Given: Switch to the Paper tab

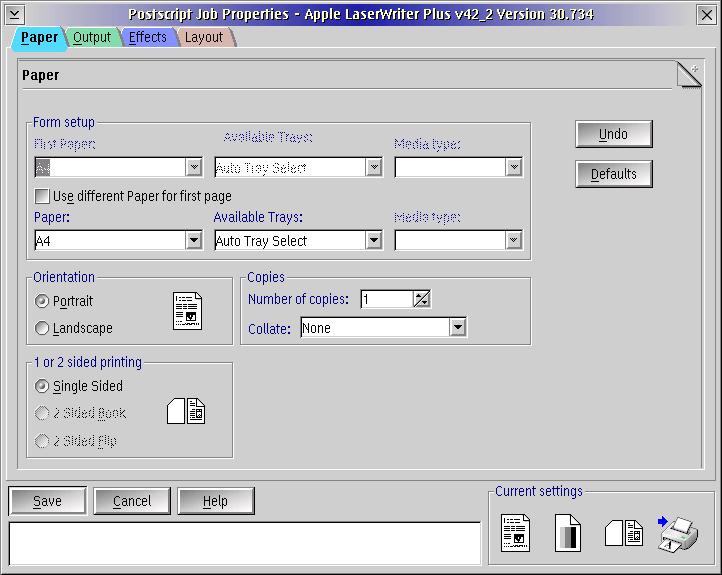Looking at the screenshot, I should coord(39,37).
